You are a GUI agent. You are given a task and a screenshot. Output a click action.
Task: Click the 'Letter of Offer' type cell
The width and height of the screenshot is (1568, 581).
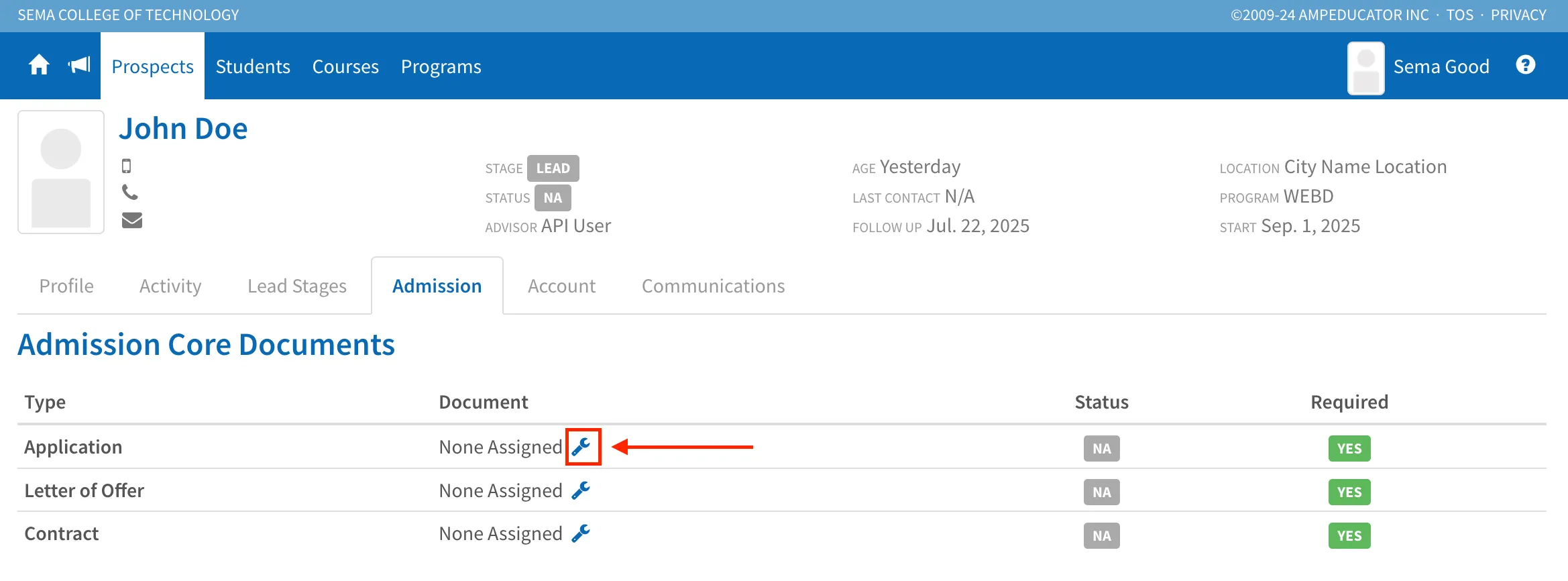85,490
